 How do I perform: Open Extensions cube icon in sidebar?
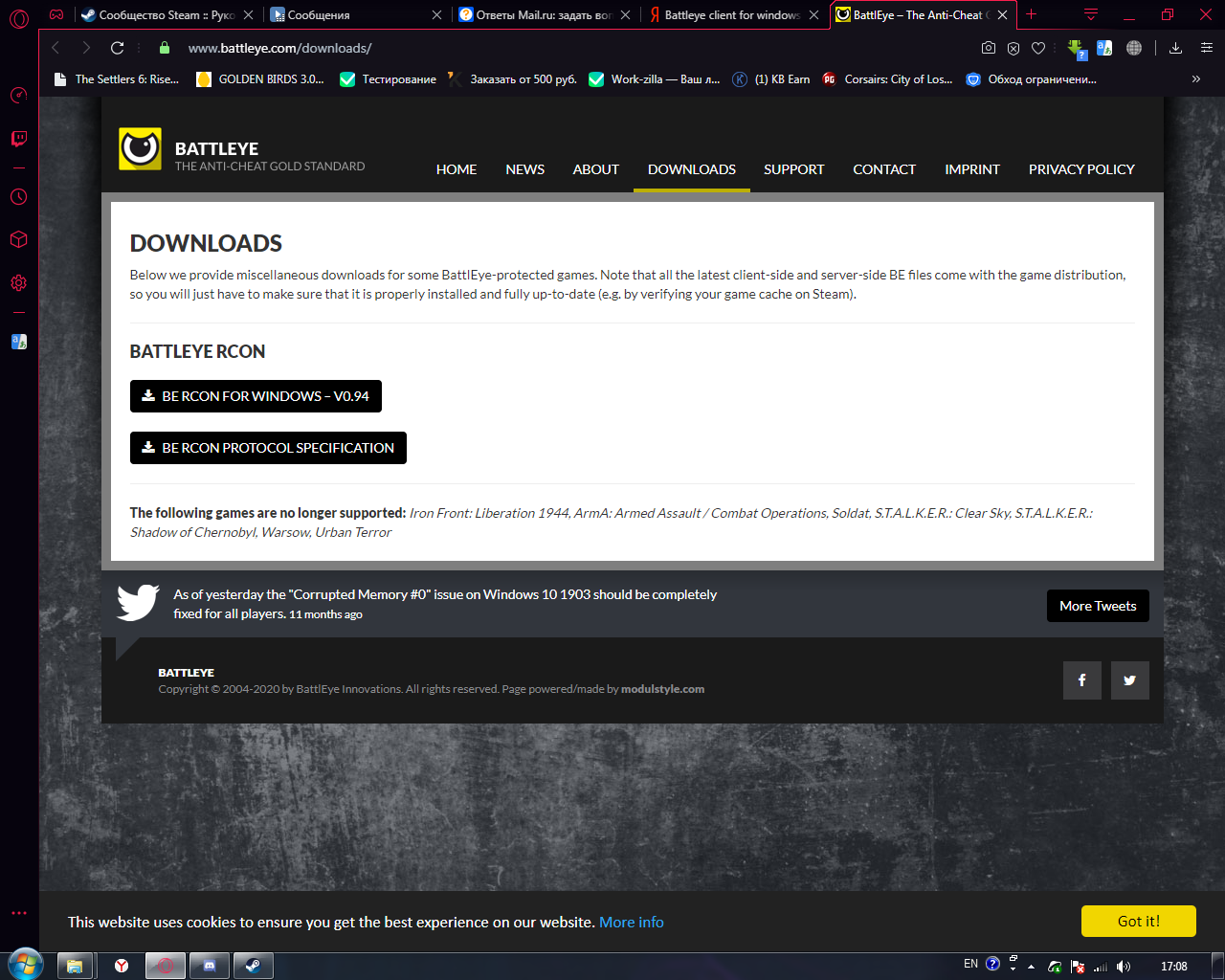pyautogui.click(x=19, y=239)
